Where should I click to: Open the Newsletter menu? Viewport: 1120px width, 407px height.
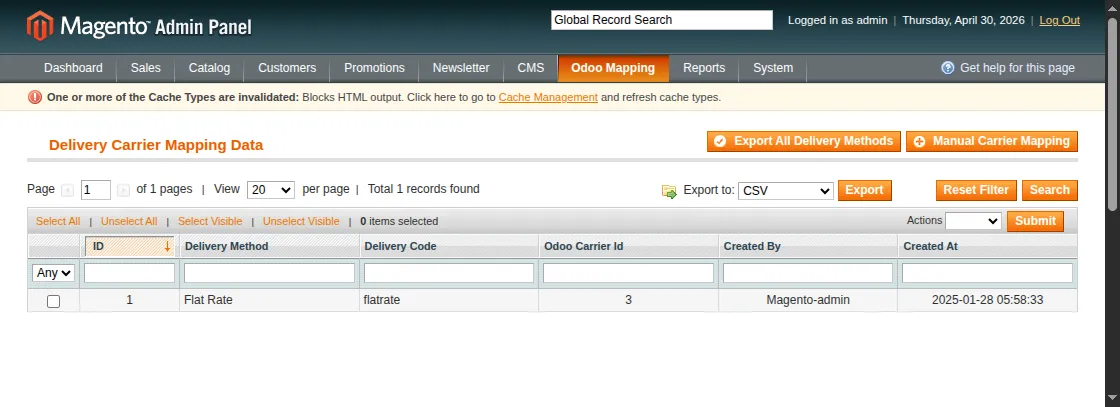pyautogui.click(x=461, y=68)
